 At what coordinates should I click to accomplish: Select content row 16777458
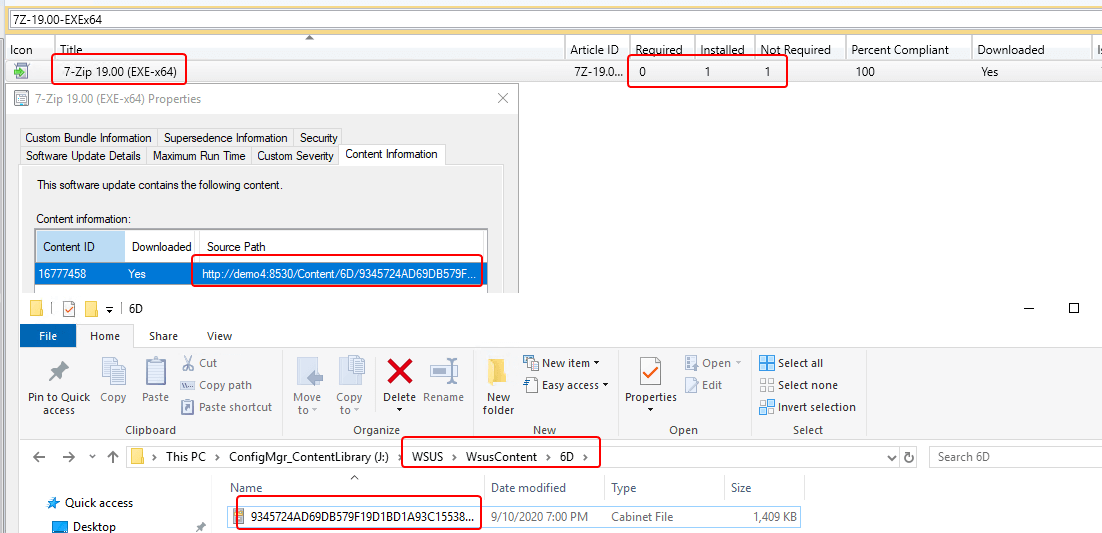point(261,274)
